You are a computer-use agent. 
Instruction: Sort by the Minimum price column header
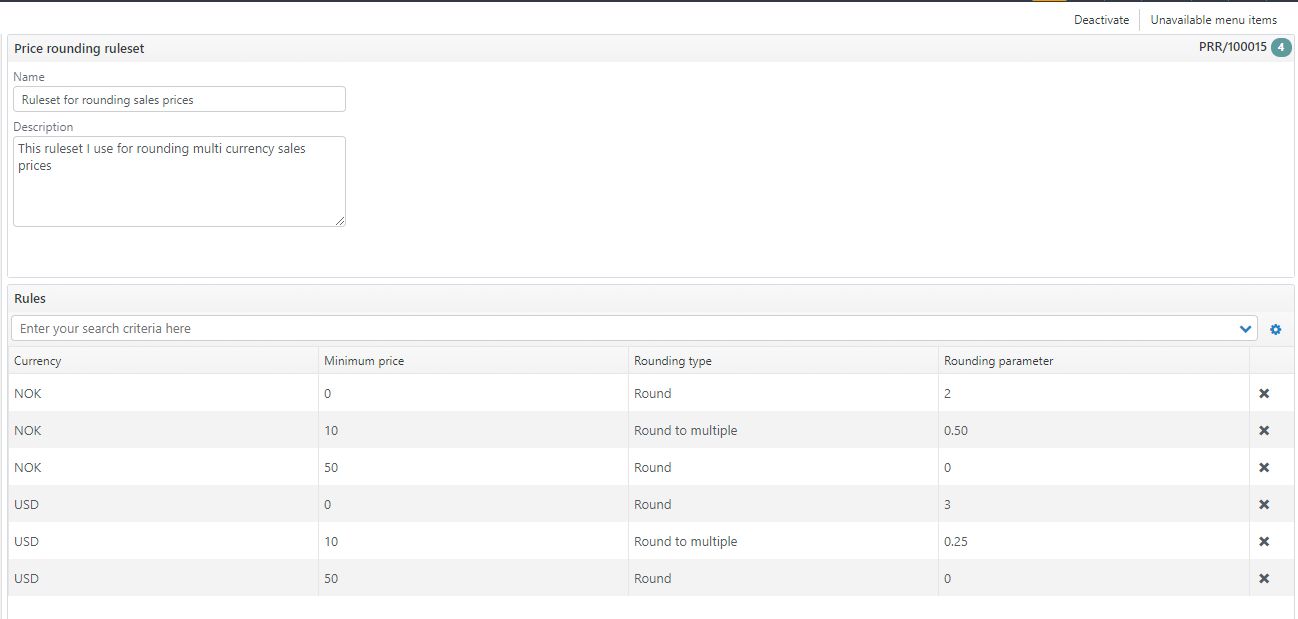point(364,361)
